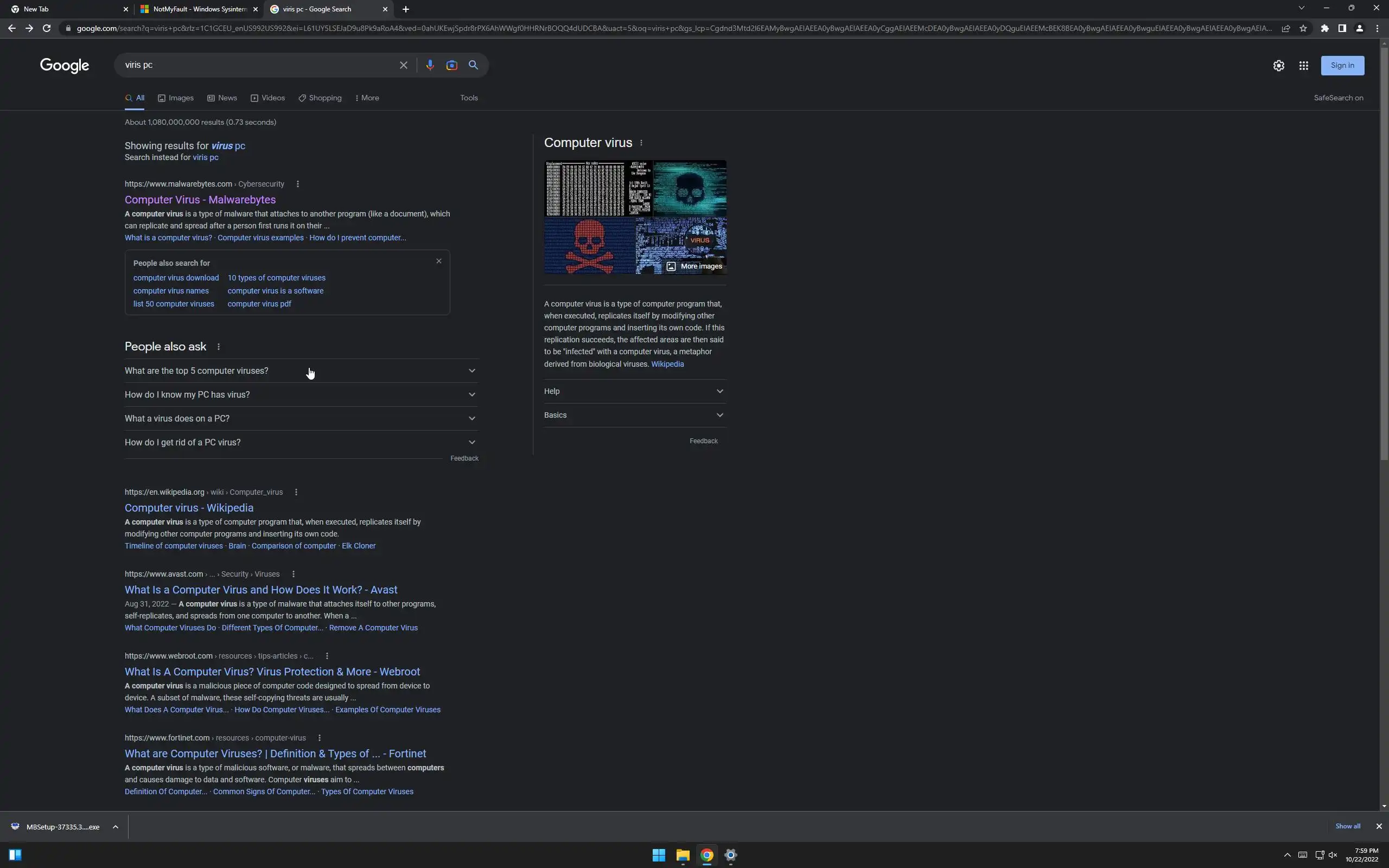Viewport: 1389px width, 868px height.
Task: Open Chrome extensions puzzle icon
Action: pos(1325,28)
